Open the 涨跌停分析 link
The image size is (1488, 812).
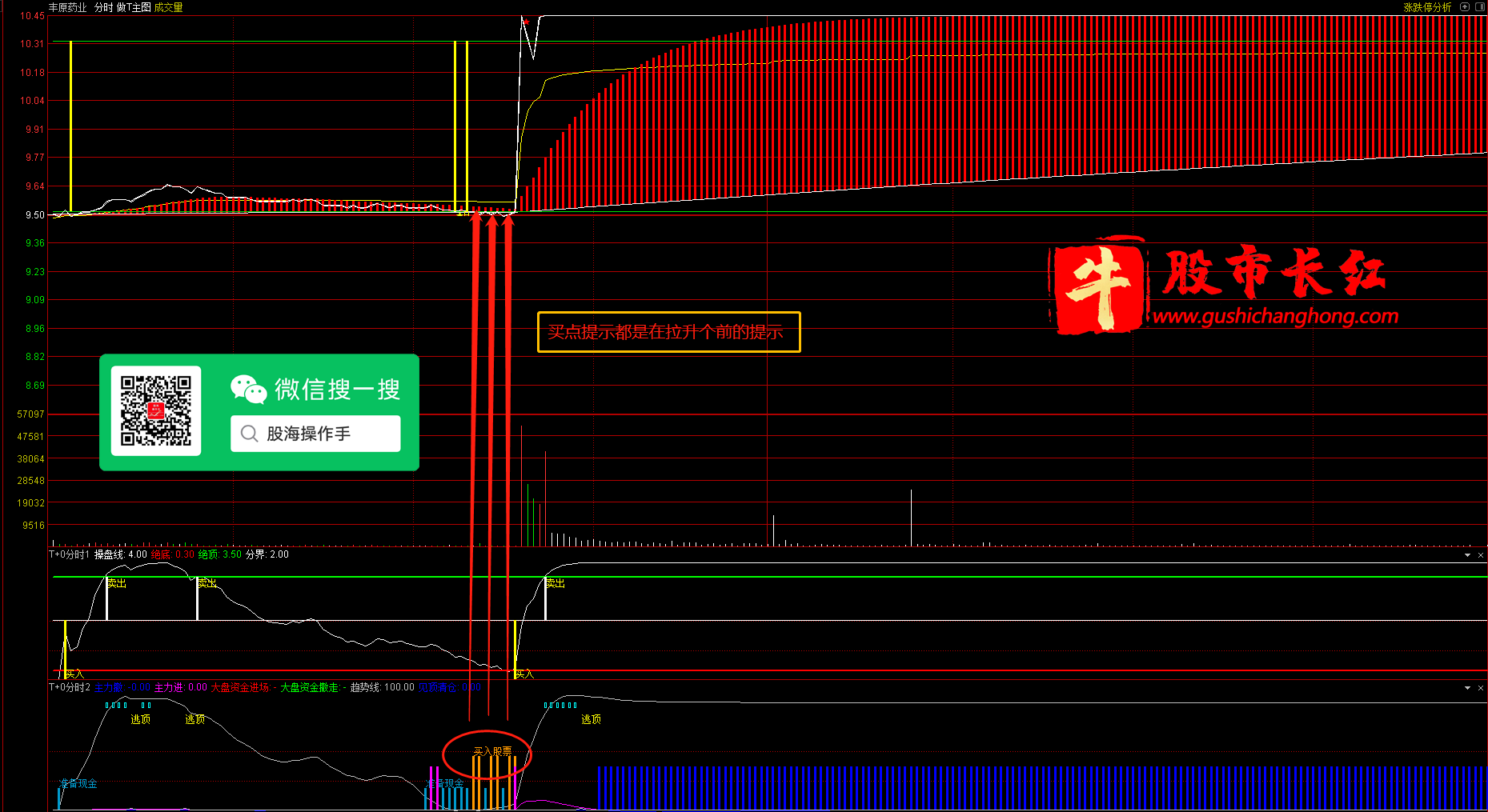click(1427, 7)
